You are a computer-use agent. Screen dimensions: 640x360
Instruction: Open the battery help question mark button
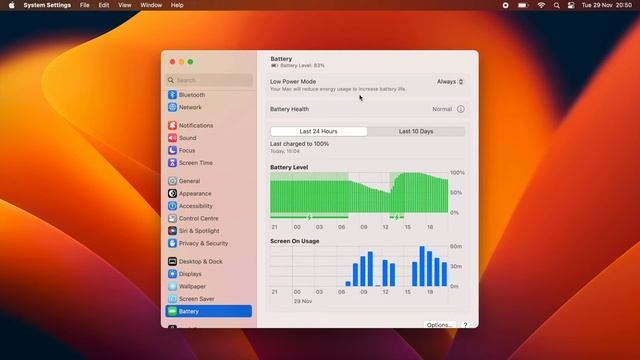tap(465, 325)
